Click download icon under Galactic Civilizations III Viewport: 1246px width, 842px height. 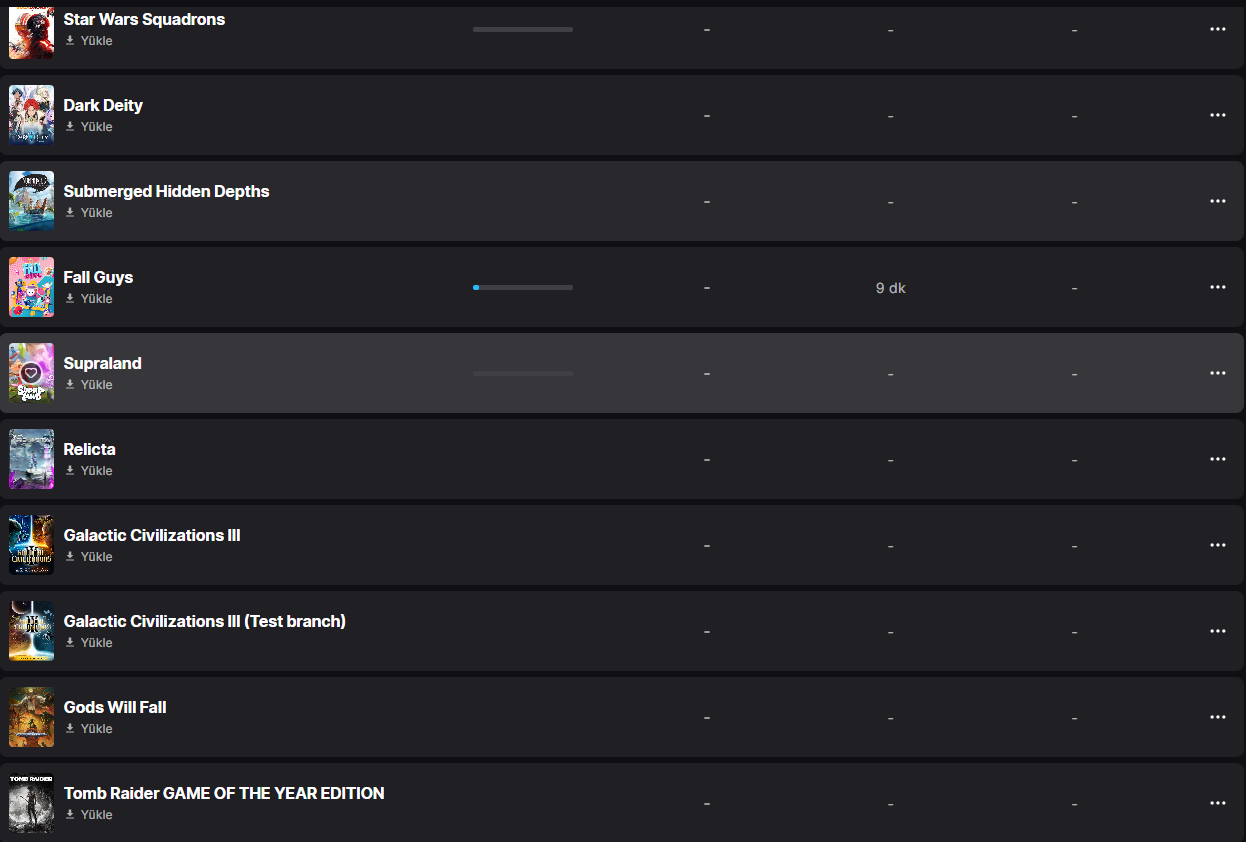70,556
